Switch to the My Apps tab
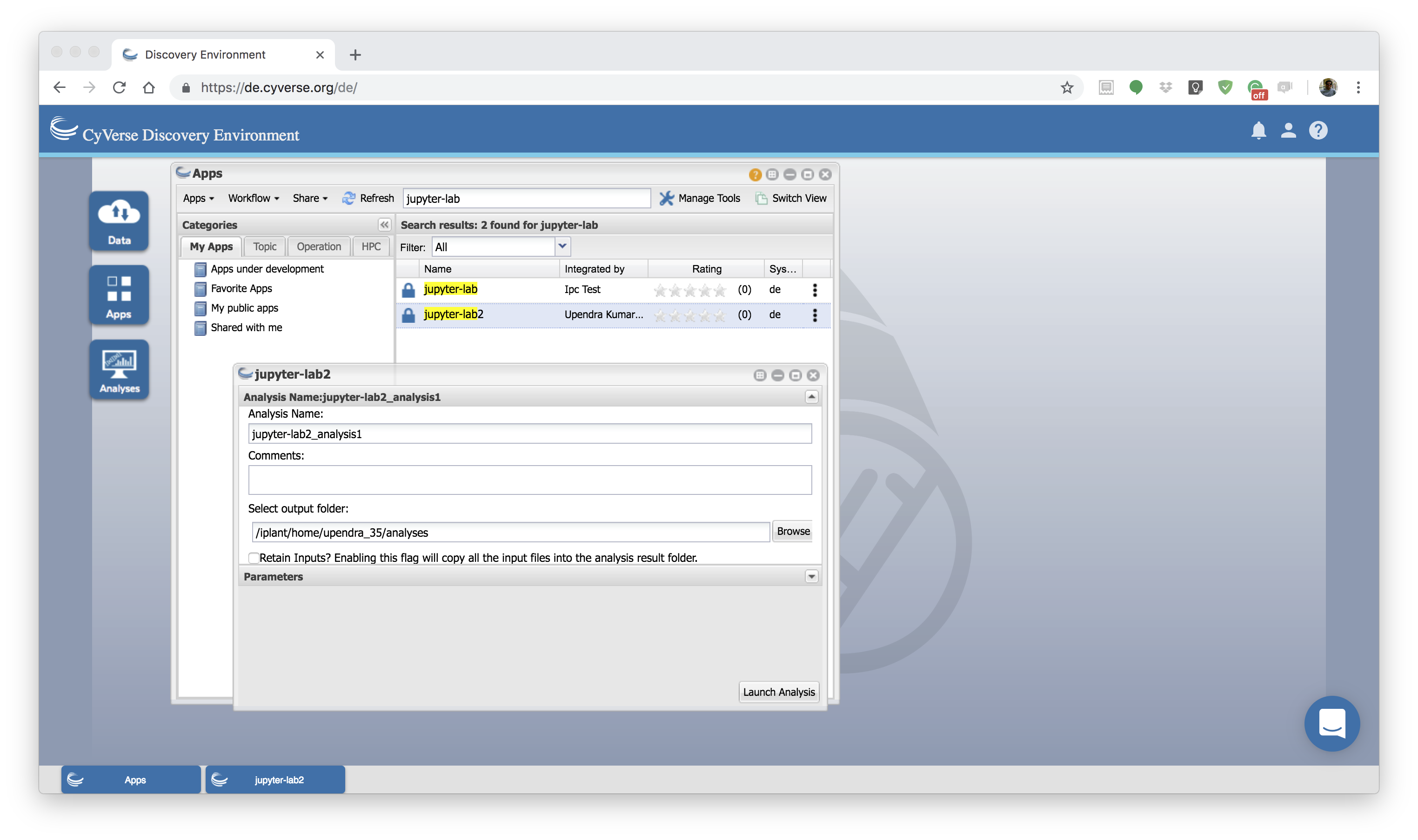Image resolution: width=1418 pixels, height=840 pixels. pos(211,247)
